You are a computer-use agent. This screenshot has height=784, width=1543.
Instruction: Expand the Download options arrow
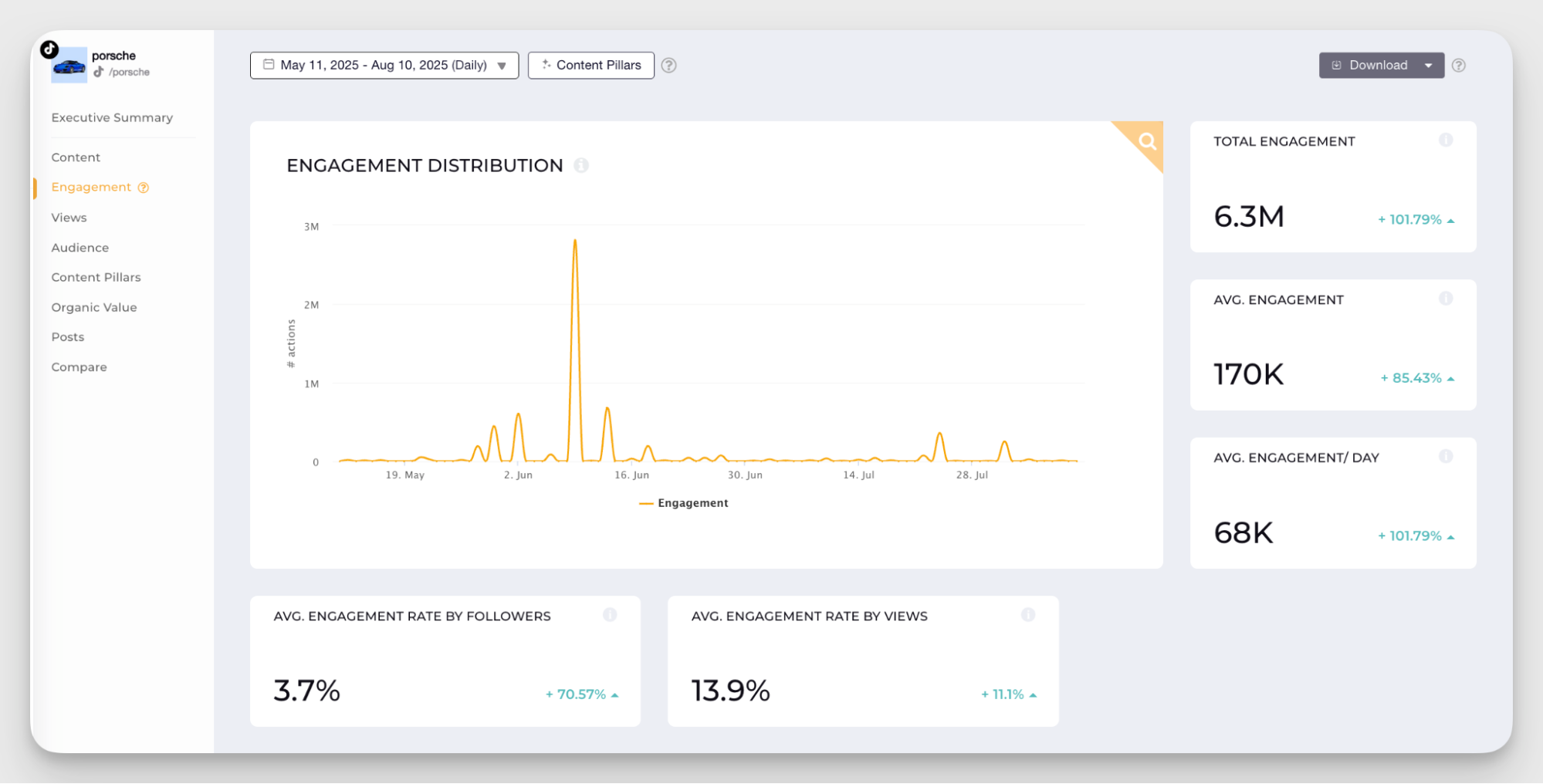[x=1429, y=66]
